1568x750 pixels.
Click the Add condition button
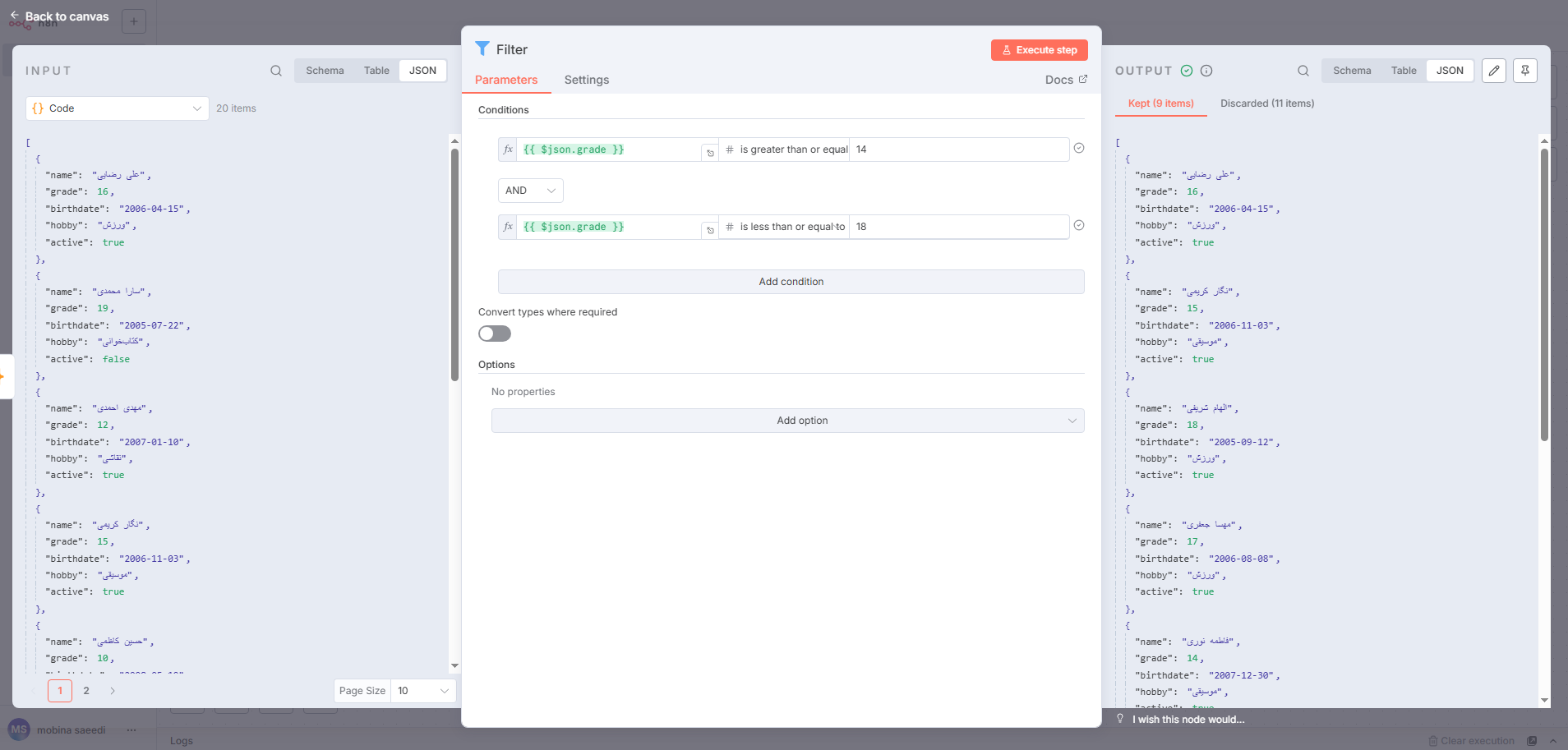tap(791, 282)
